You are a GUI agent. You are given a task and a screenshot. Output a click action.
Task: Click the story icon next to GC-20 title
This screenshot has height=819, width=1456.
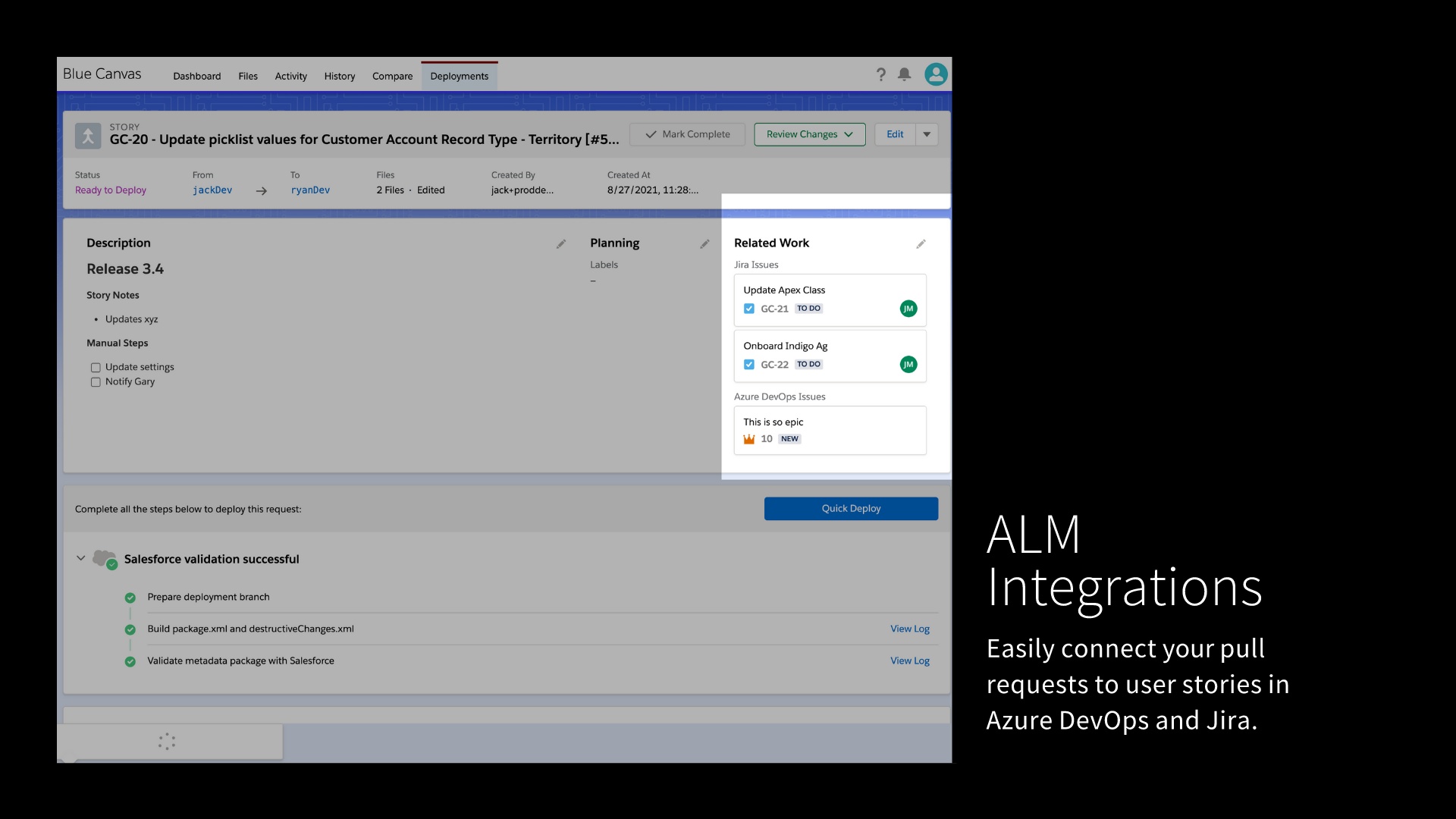click(x=88, y=135)
